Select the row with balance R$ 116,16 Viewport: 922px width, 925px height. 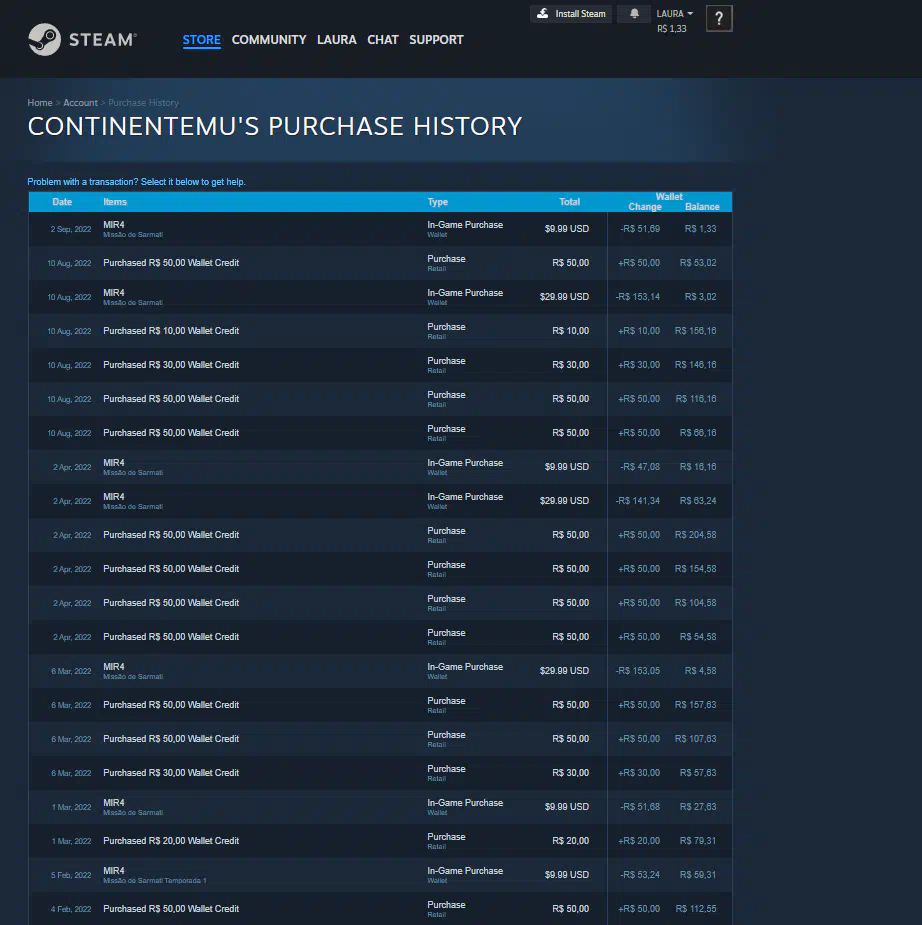click(380, 399)
